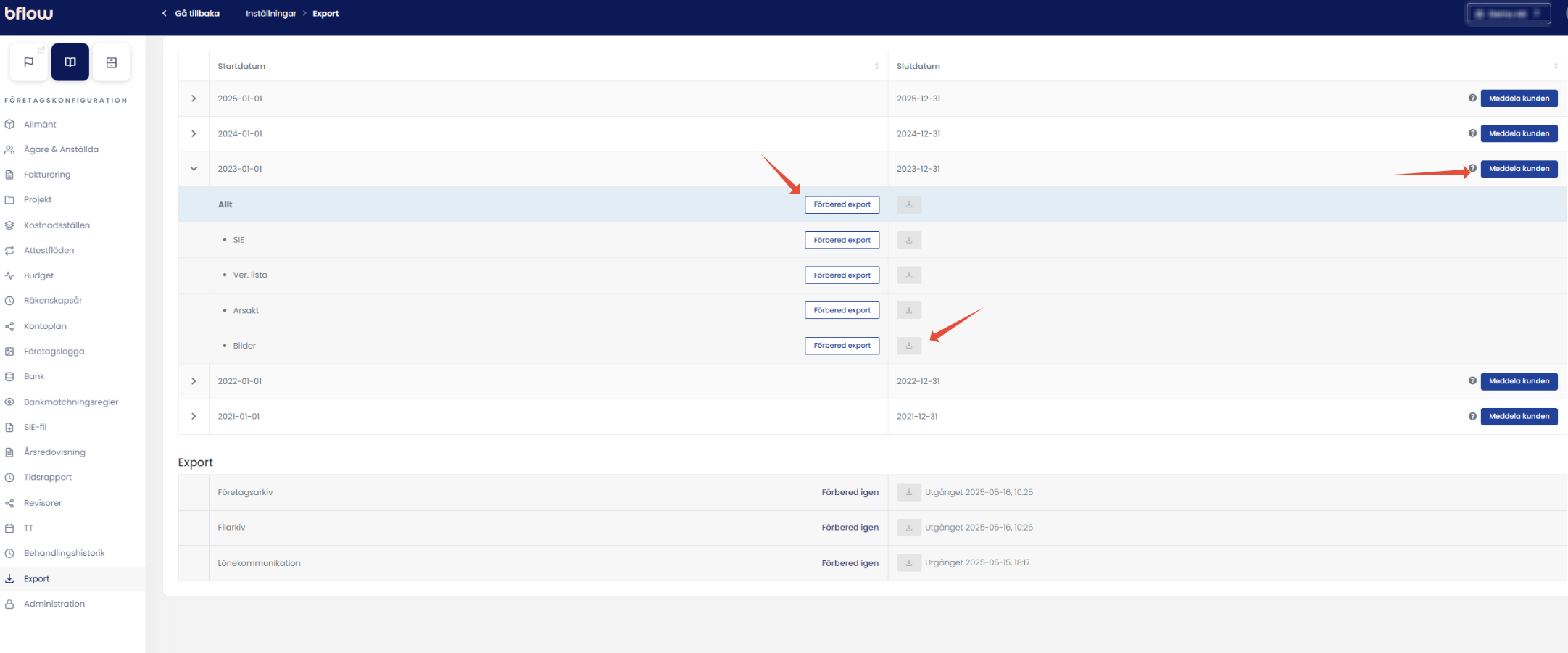Sort by the Slutdatum column arrows

pyautogui.click(x=1556, y=66)
